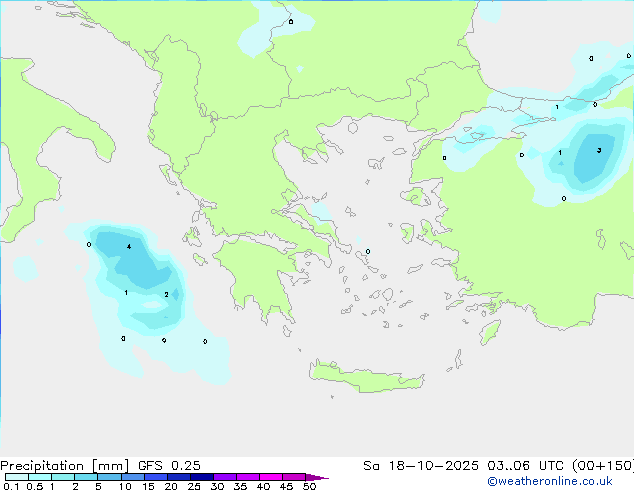Click the legend tick label 35

(x=240, y=486)
